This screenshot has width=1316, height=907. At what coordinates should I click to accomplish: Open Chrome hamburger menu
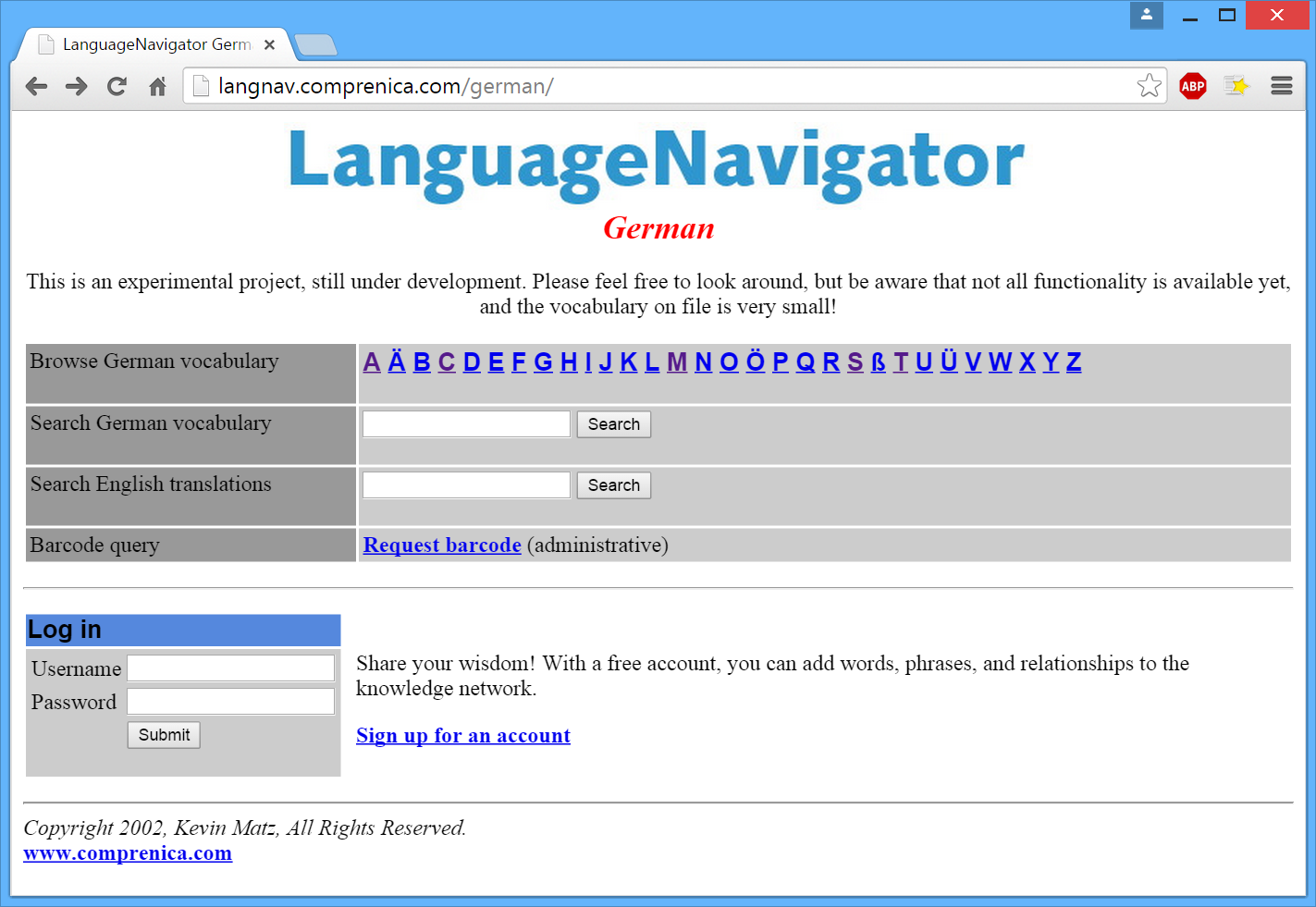click(x=1281, y=87)
